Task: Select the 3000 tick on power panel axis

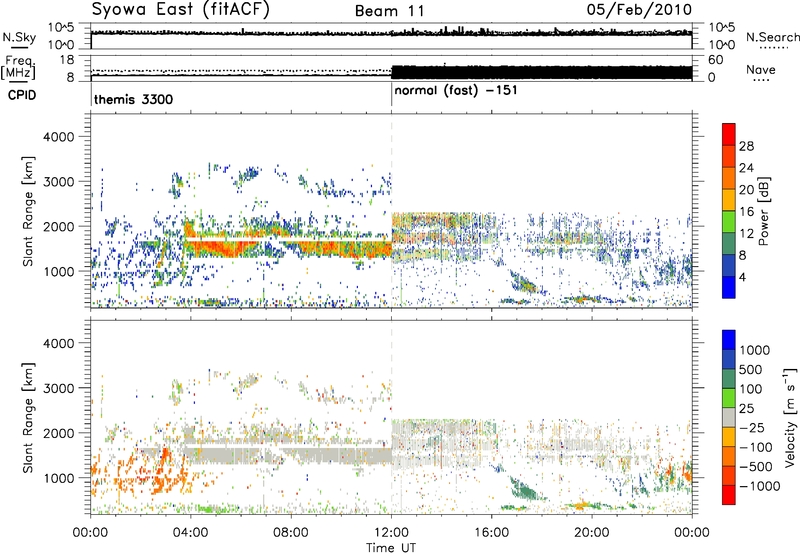Action: click(58, 182)
